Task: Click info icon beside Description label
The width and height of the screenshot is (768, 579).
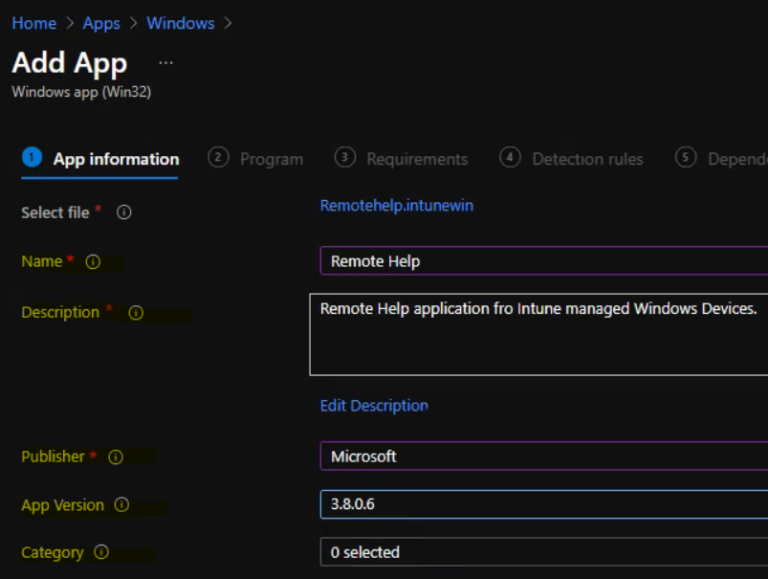Action: coord(136,313)
